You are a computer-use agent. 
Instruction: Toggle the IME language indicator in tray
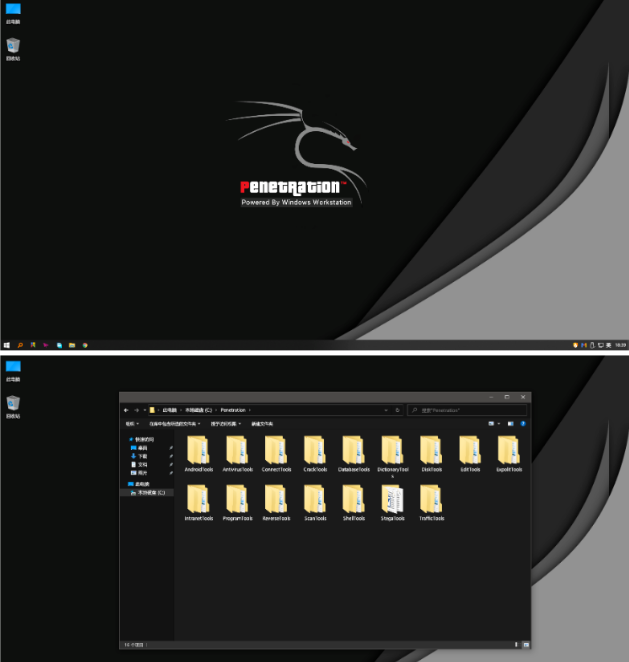pos(608,345)
